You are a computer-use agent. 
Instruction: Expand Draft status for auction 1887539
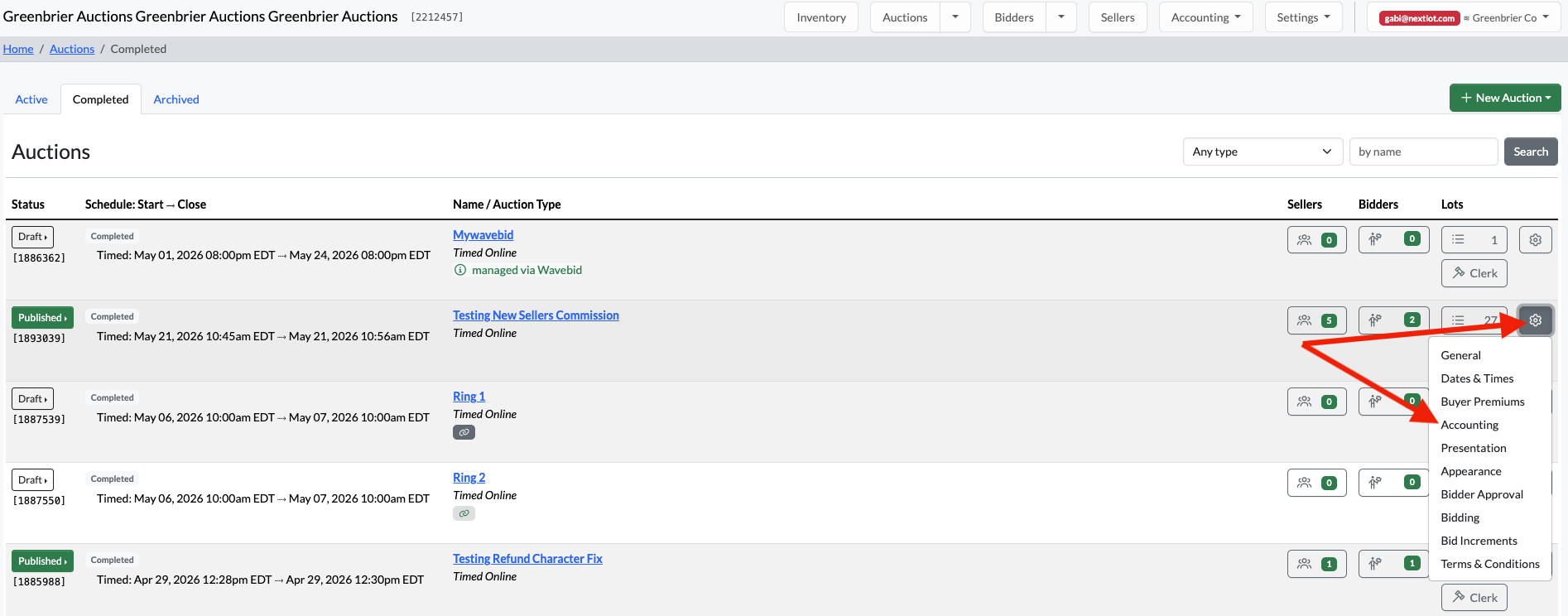33,399
